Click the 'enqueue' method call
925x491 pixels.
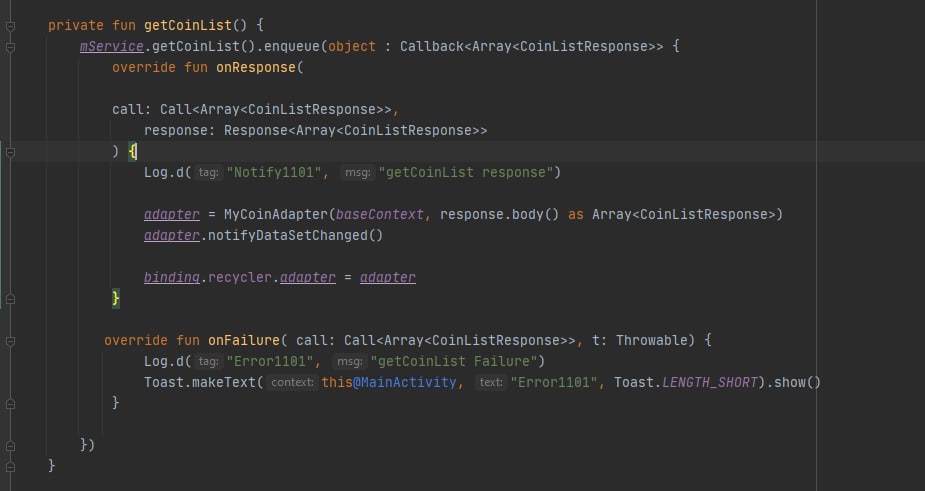[x=291, y=47]
